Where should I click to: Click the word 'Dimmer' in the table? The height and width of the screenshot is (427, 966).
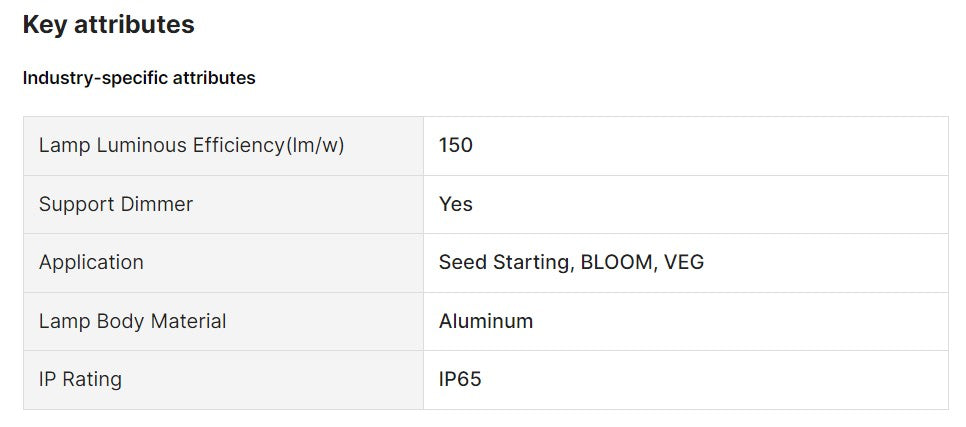pos(156,204)
